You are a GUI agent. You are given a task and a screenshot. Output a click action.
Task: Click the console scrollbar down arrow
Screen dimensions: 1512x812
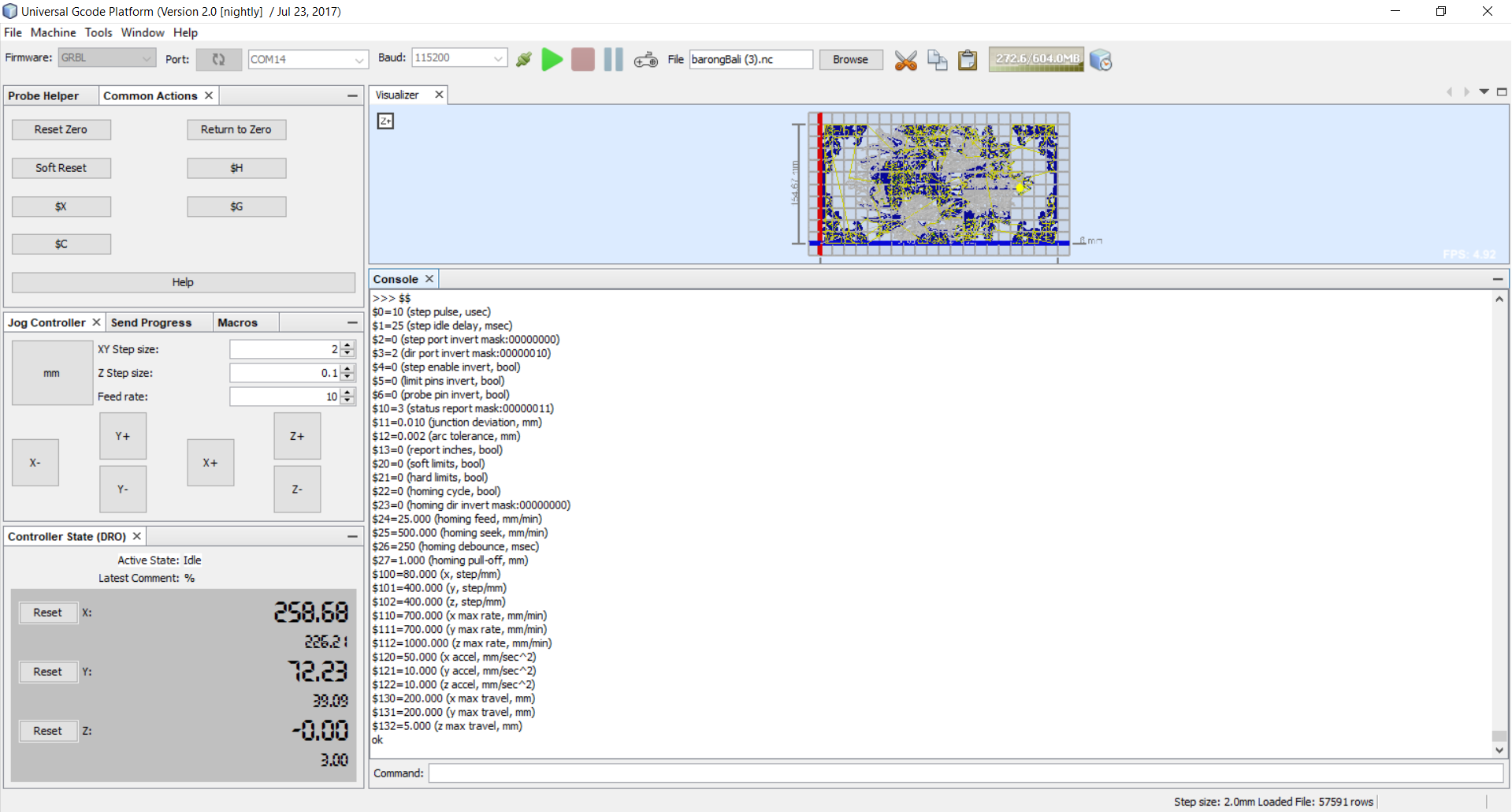1499,751
